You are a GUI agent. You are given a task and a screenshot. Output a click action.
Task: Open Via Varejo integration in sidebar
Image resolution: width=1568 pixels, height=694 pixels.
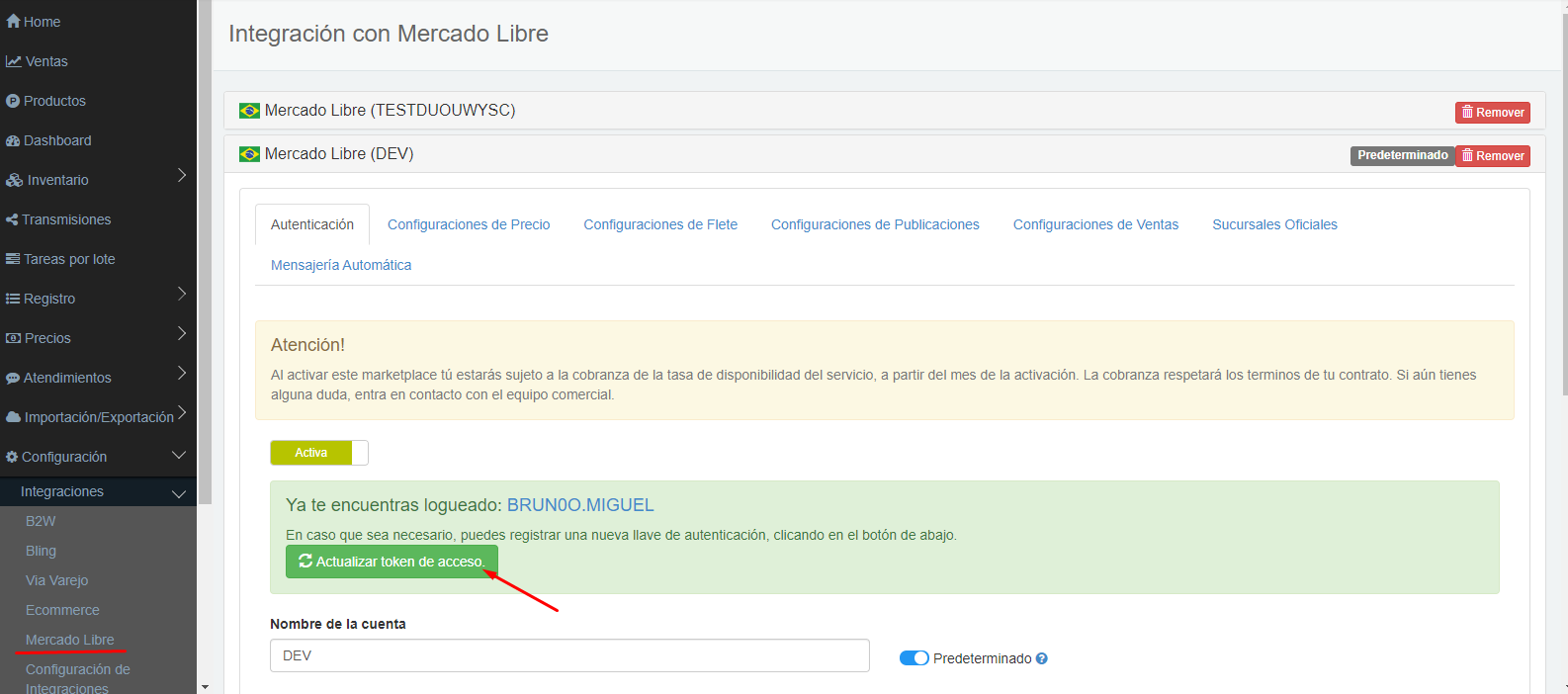[56, 580]
